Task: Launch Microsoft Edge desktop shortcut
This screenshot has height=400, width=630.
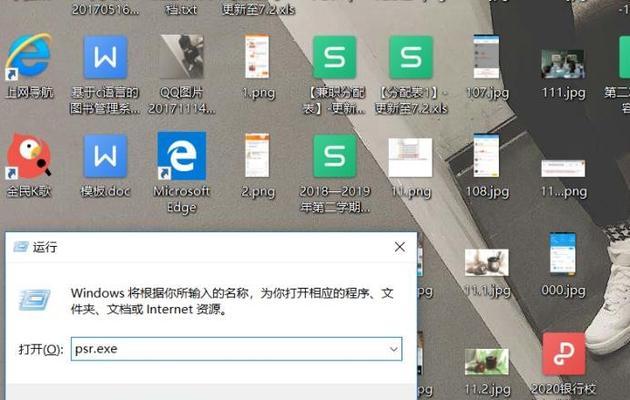Action: (x=182, y=156)
